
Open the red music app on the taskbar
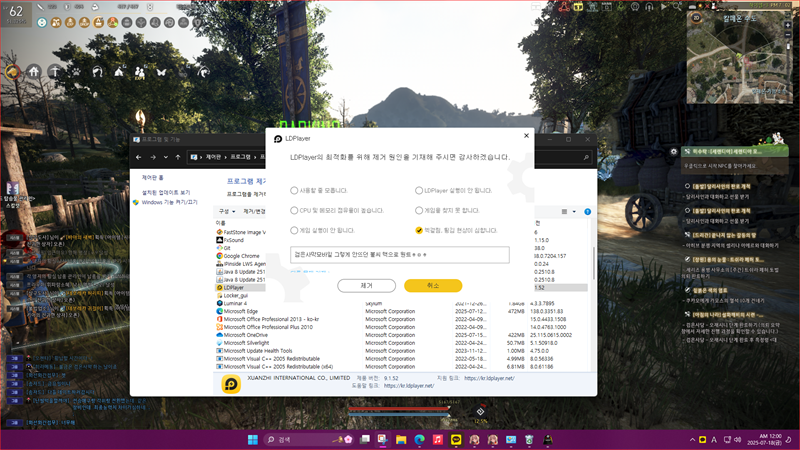click(x=438, y=440)
